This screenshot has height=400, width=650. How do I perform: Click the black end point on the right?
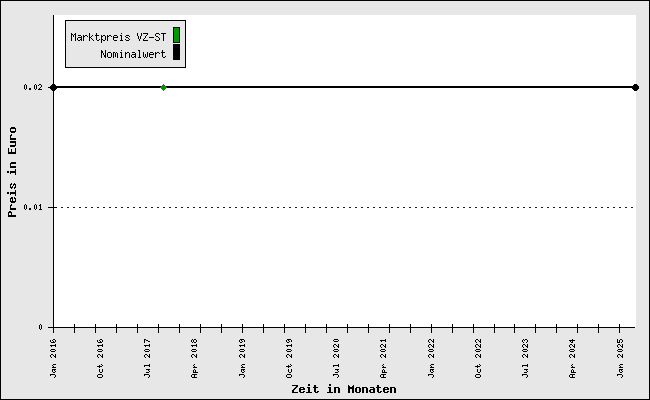pos(635,87)
